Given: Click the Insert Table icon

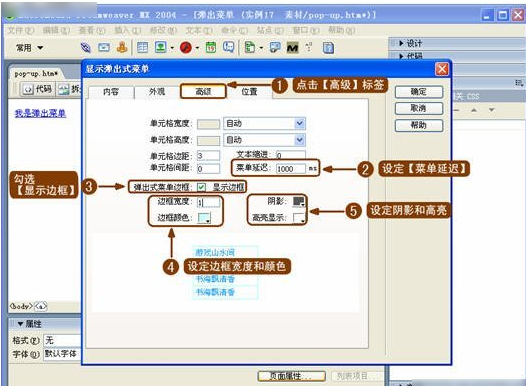Looking at the screenshot, I should (143, 48).
